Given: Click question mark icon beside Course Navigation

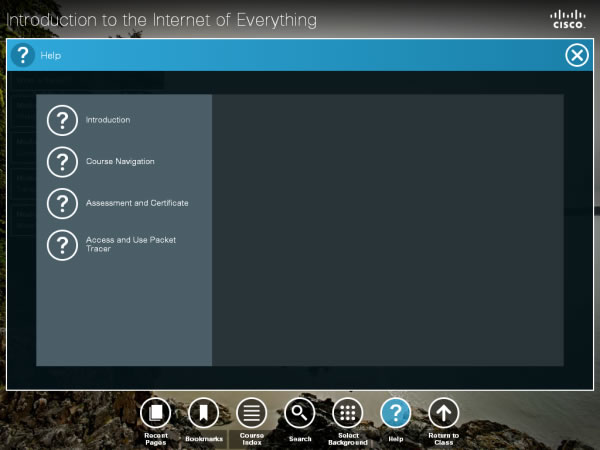Looking at the screenshot, I should click(x=62, y=162).
